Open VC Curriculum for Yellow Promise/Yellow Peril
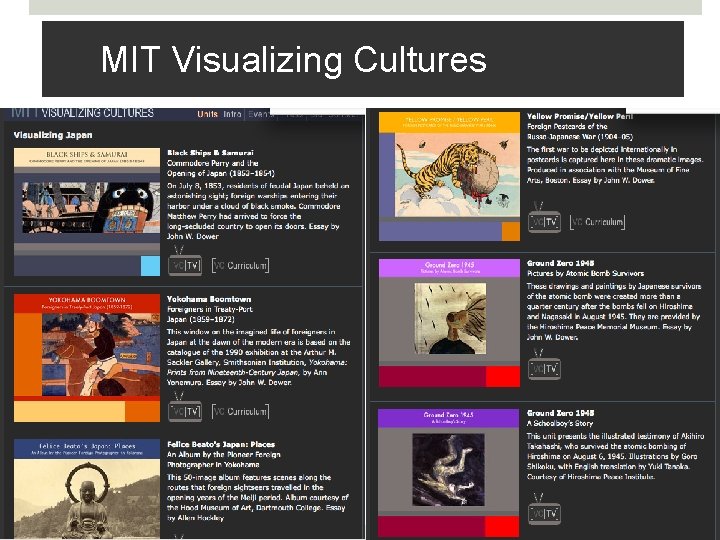 point(597,222)
